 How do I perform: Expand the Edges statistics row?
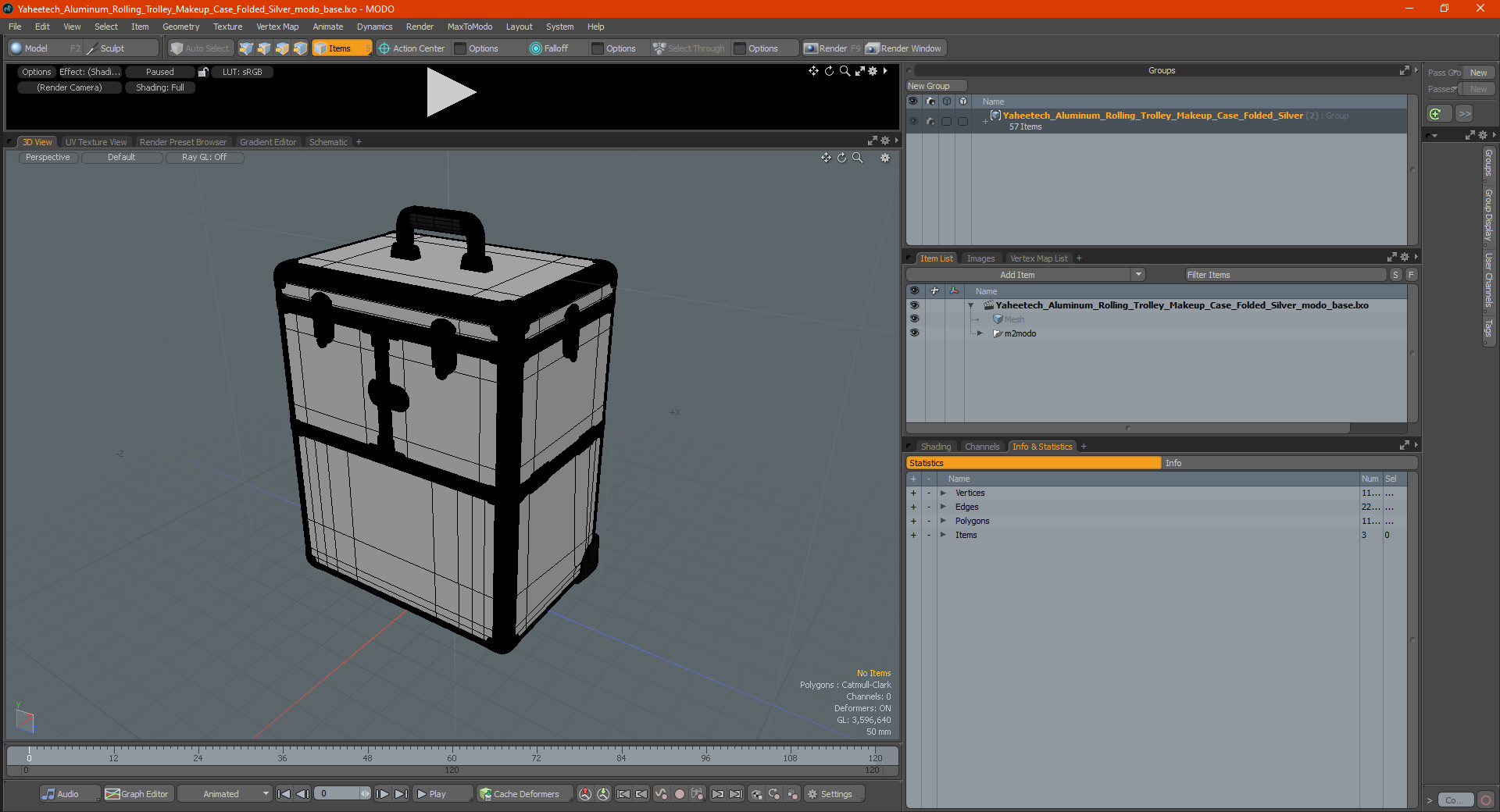(x=943, y=507)
